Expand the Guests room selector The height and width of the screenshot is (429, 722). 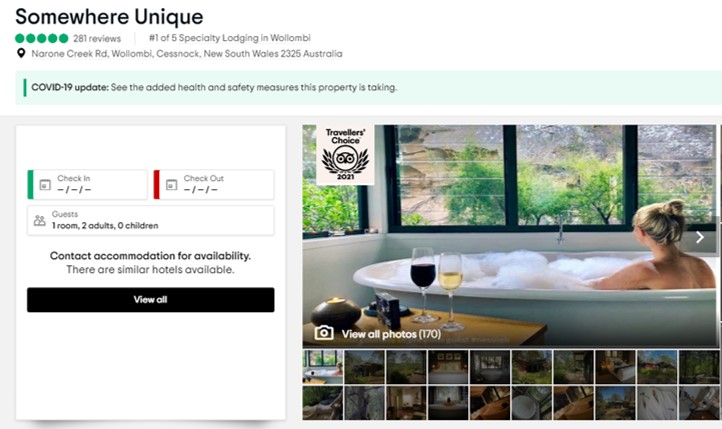coord(151,220)
